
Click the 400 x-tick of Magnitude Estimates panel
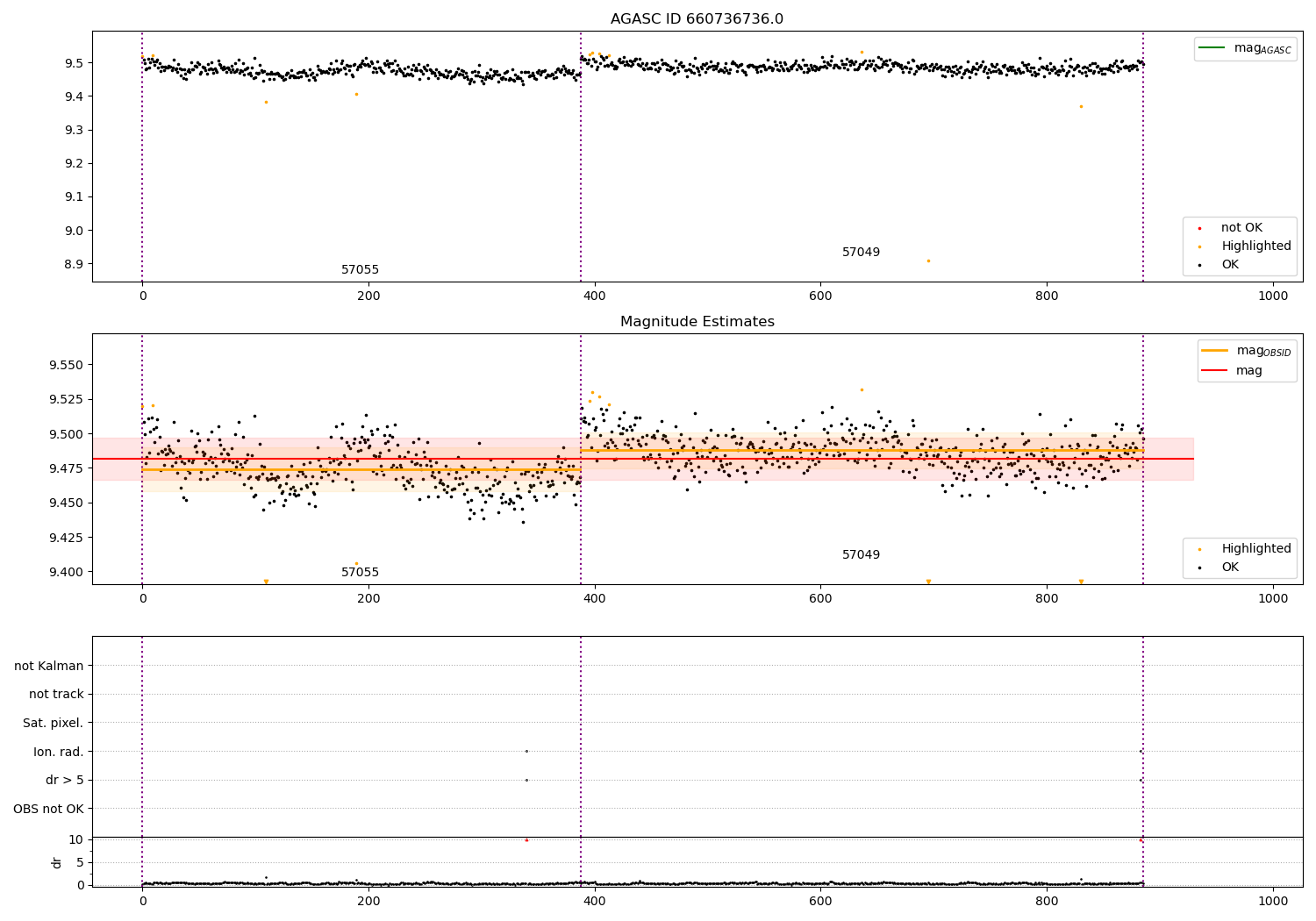tap(595, 599)
